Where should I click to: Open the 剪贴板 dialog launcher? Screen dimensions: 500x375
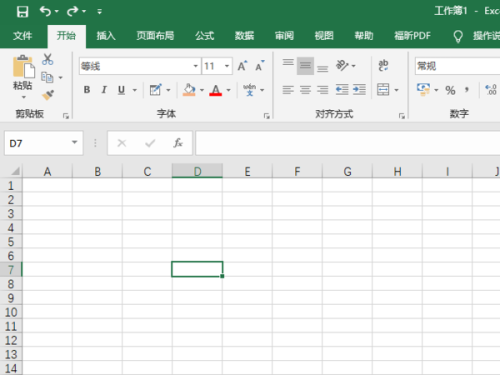pos(66,116)
